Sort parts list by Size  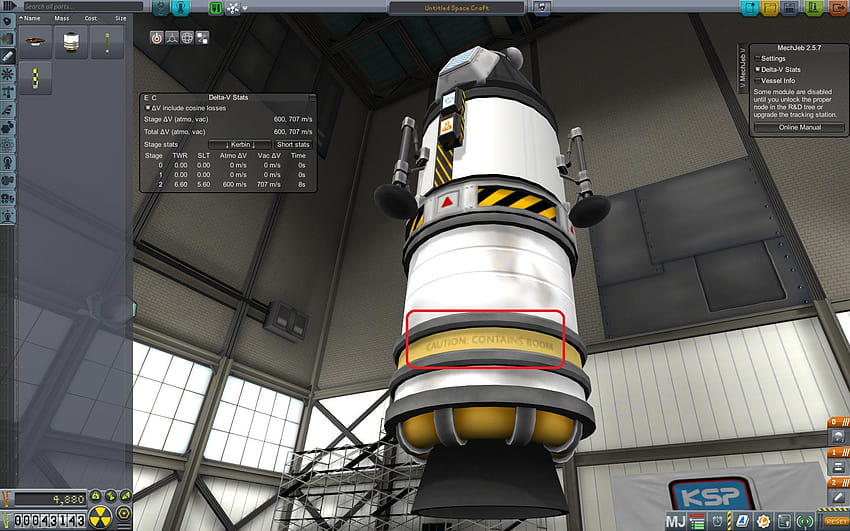(x=120, y=18)
